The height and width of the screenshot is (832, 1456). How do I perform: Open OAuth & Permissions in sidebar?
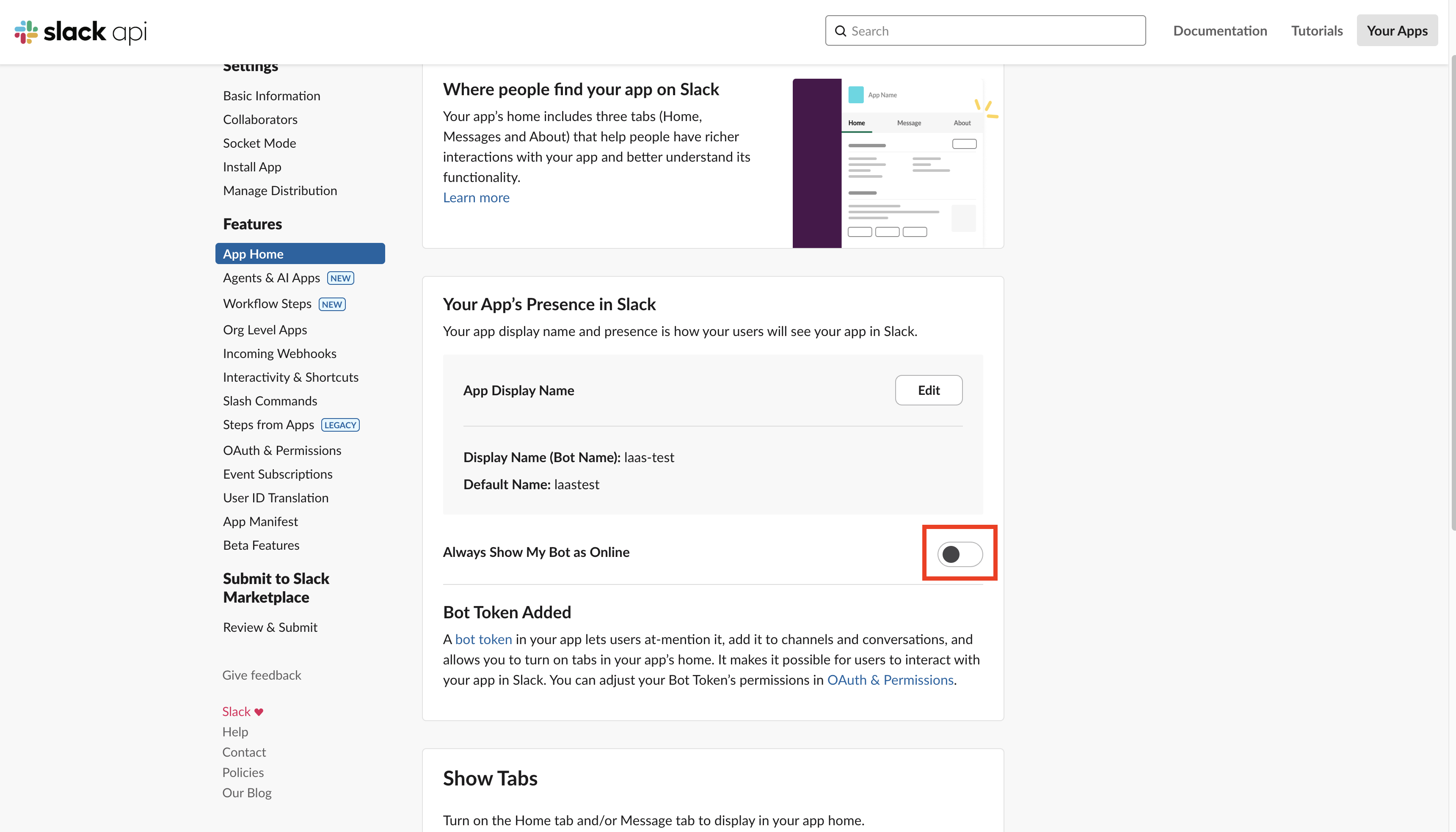pos(282,451)
